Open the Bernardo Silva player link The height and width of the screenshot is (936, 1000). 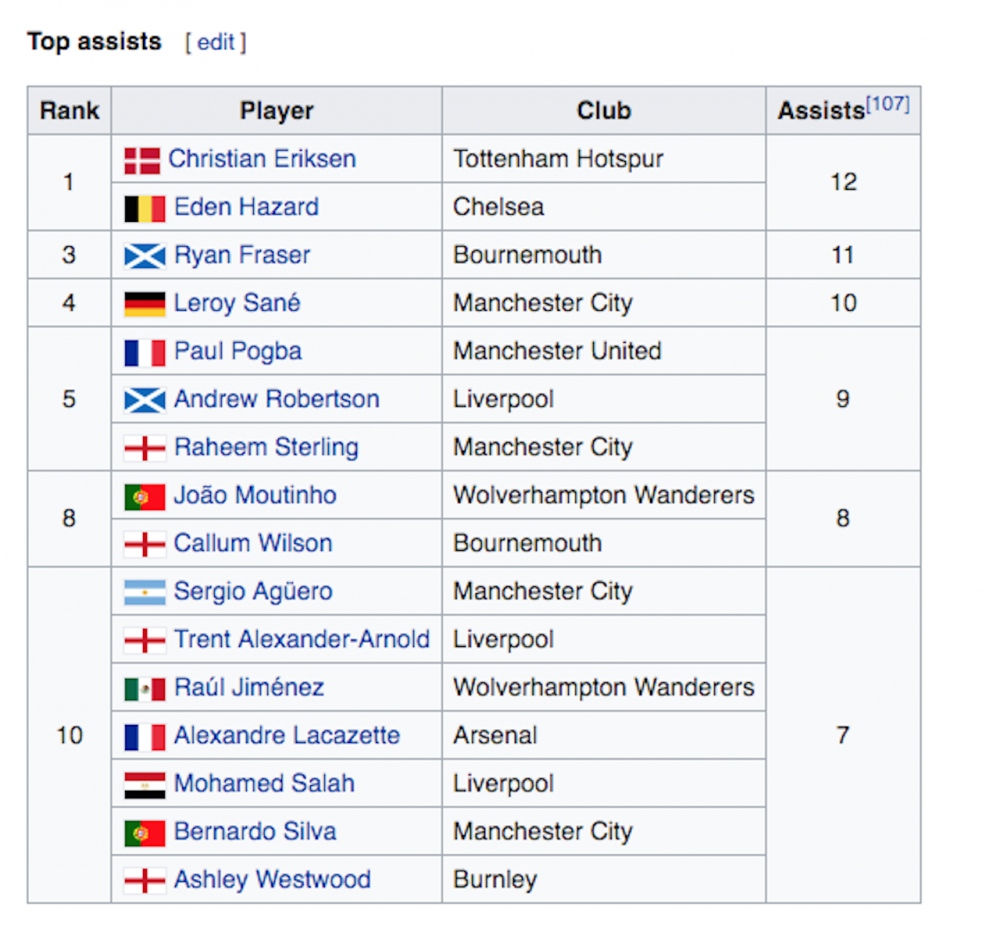click(255, 831)
